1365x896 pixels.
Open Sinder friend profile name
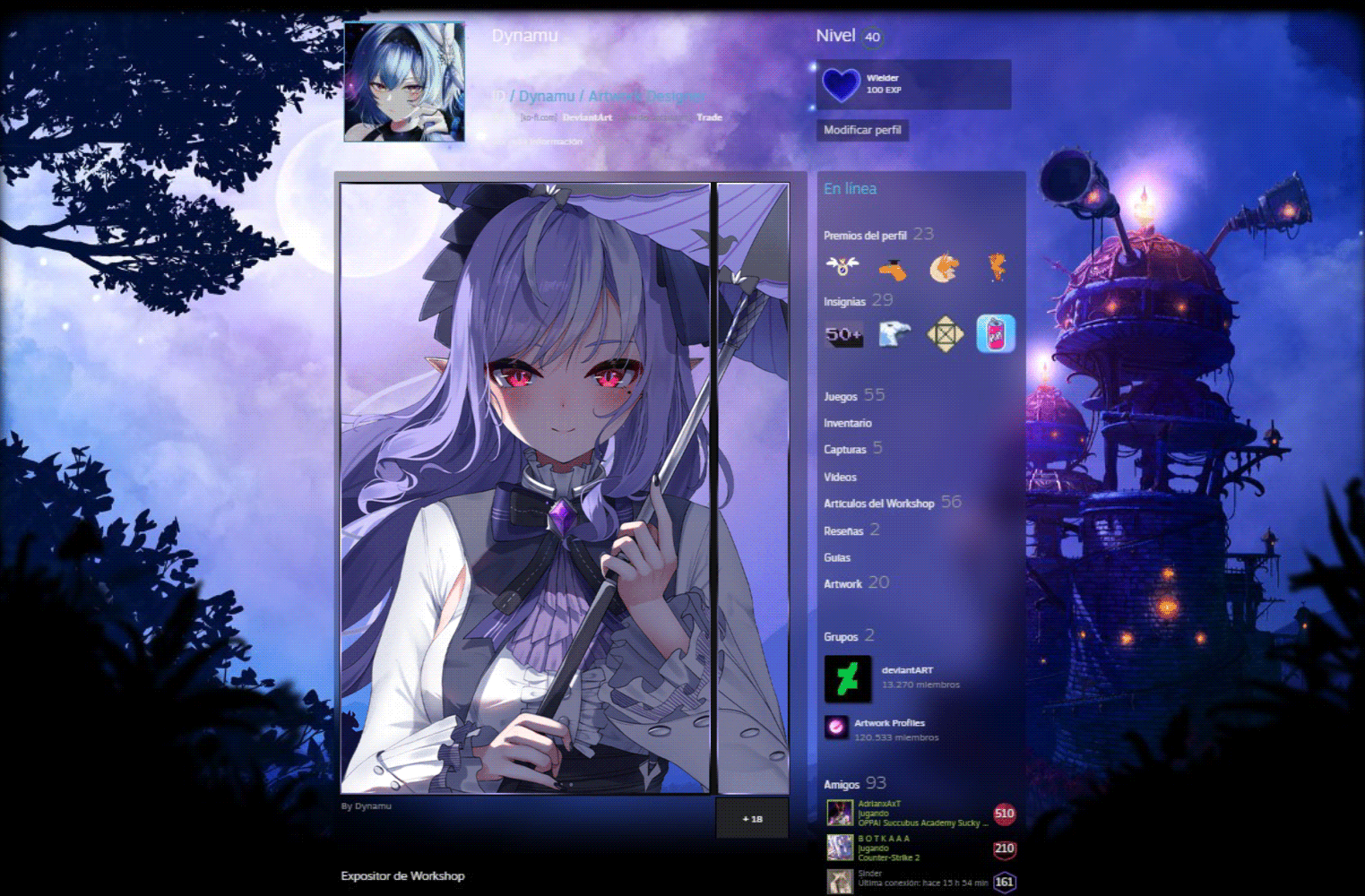(870, 874)
